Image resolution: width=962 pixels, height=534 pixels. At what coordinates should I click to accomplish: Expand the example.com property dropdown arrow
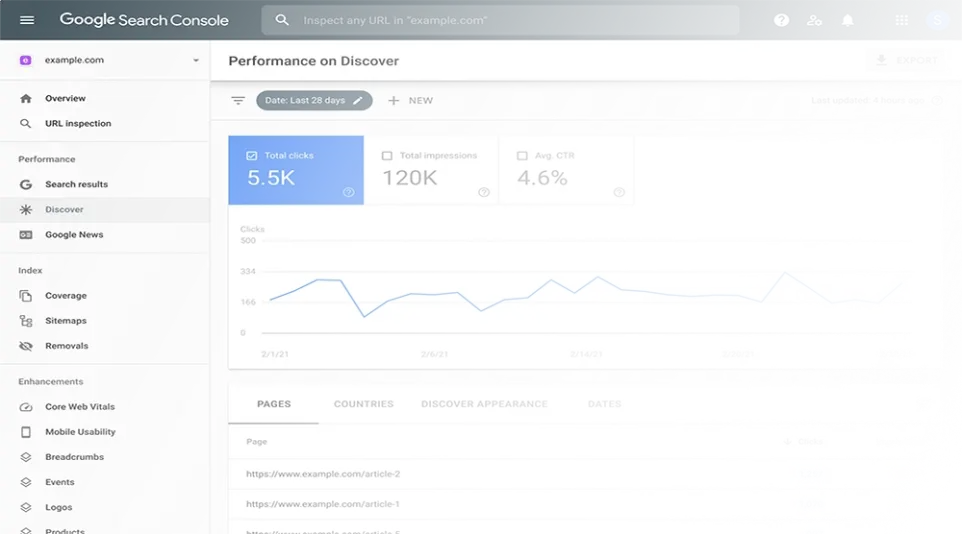point(196,60)
